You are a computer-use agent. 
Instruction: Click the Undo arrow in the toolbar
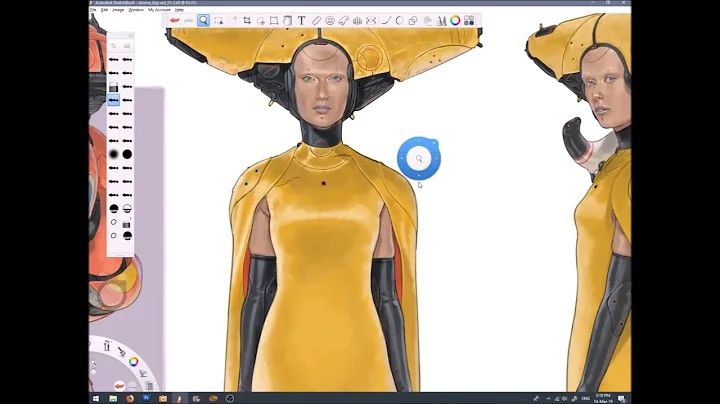tap(174, 21)
